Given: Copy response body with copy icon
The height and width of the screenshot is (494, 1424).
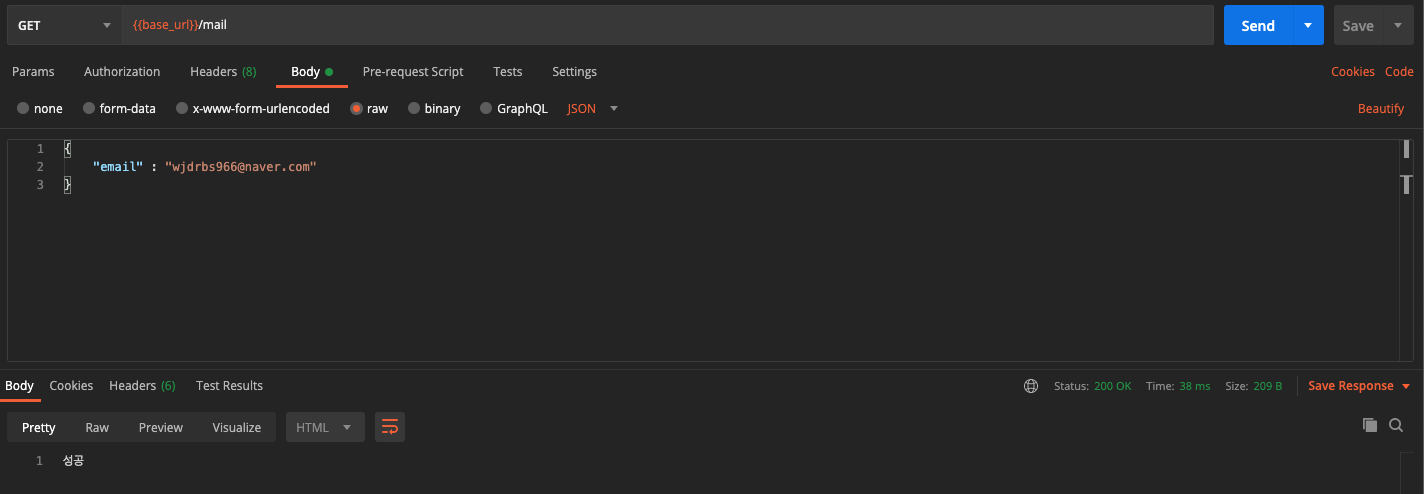Looking at the screenshot, I should coord(1370,425).
